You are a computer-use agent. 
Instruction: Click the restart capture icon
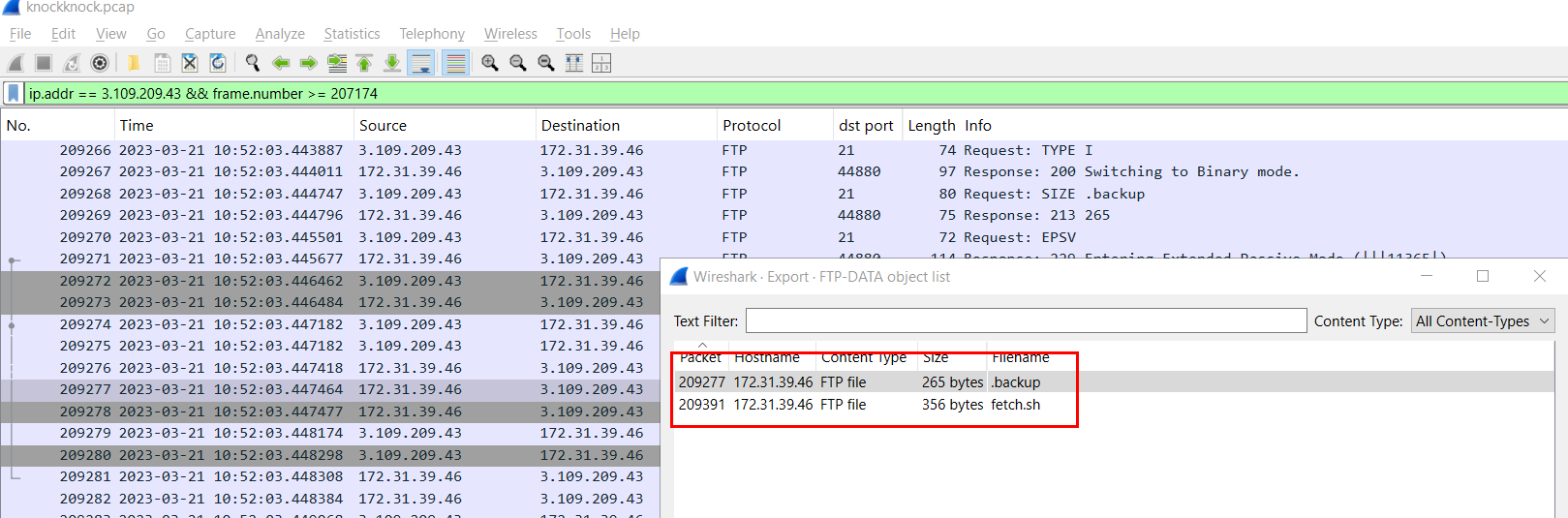pyautogui.click(x=72, y=63)
